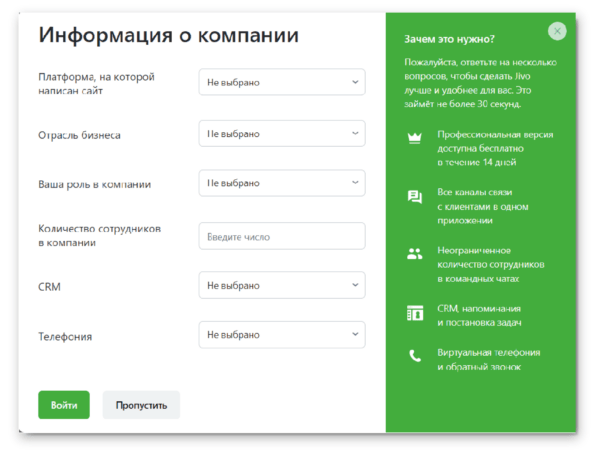The width and height of the screenshot is (600, 454).
Task: Click the Платформа, на которой написан сайт label
Action: point(96,83)
